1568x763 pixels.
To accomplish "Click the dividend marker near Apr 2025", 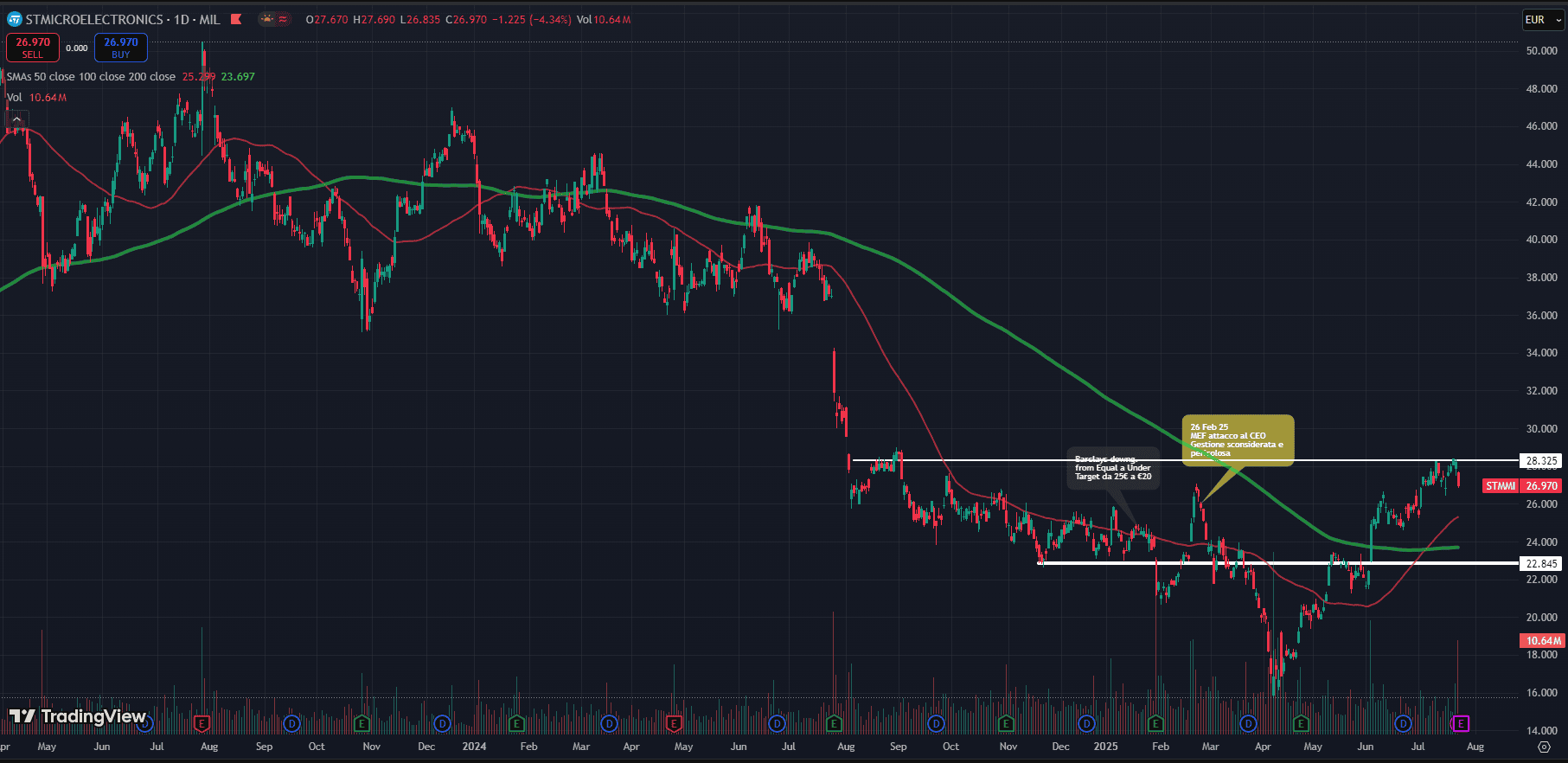I will coord(1248,723).
